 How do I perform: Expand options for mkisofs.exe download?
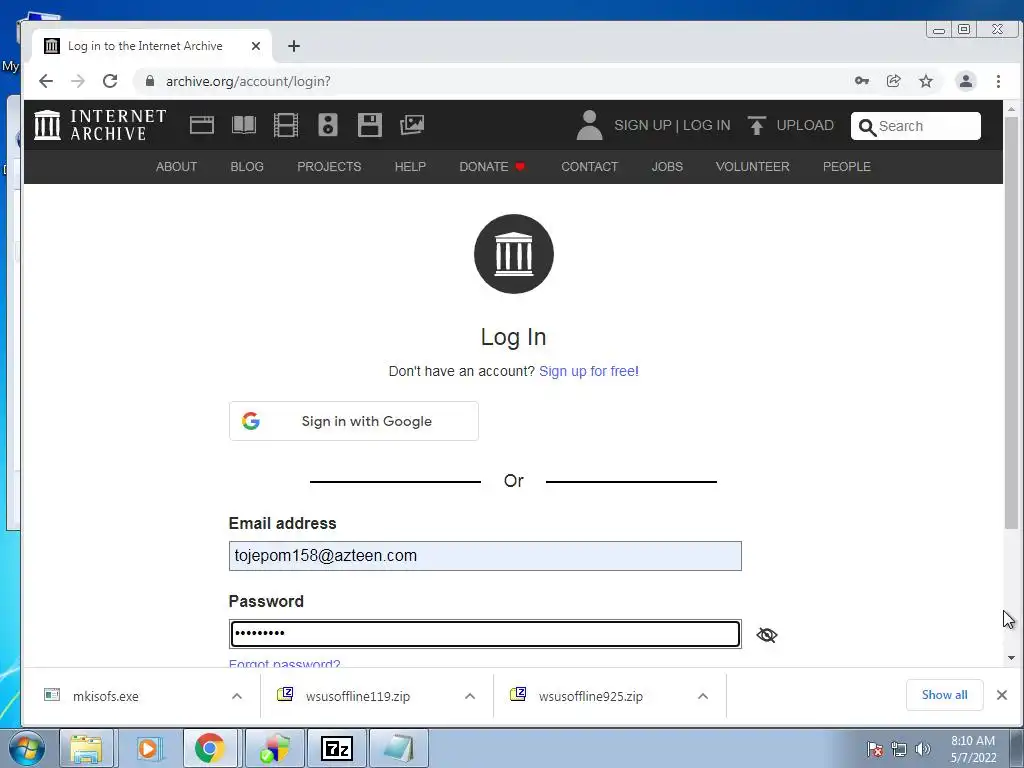tap(237, 696)
